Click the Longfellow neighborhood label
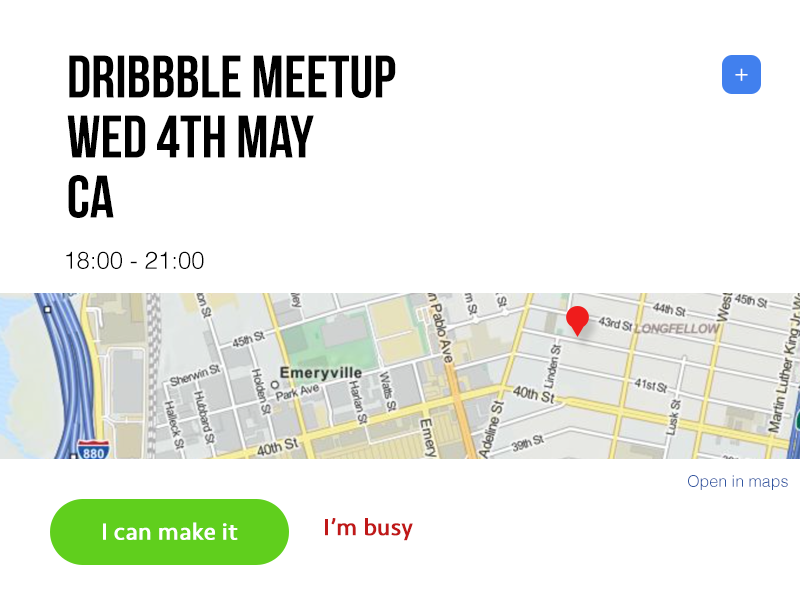The image size is (800, 600). coord(677,329)
